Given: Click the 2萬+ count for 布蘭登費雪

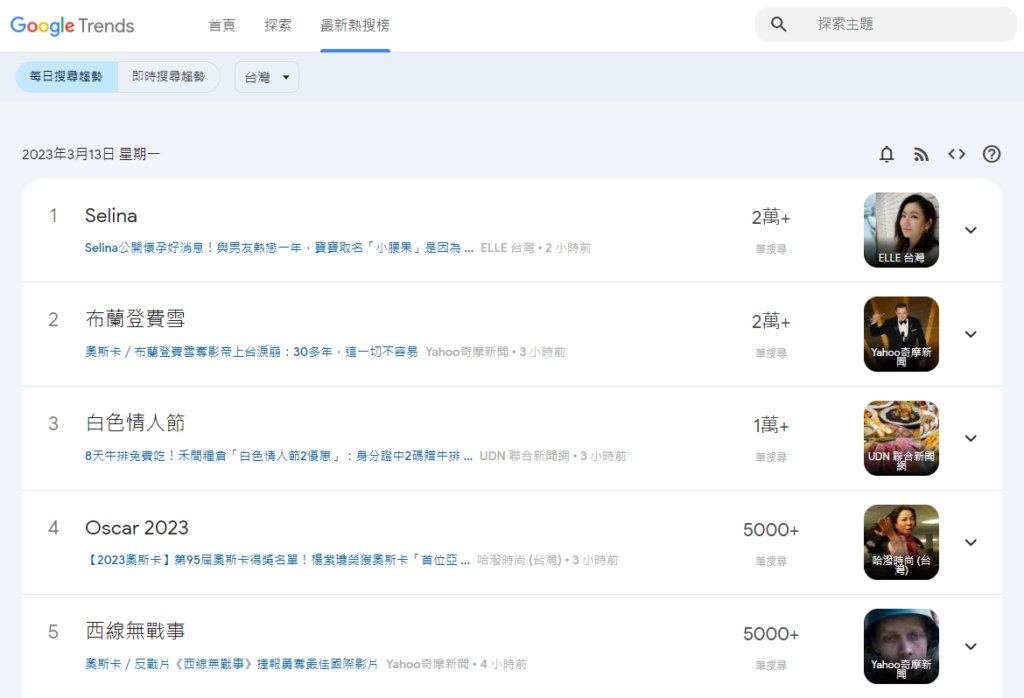Looking at the screenshot, I should click(x=771, y=321).
